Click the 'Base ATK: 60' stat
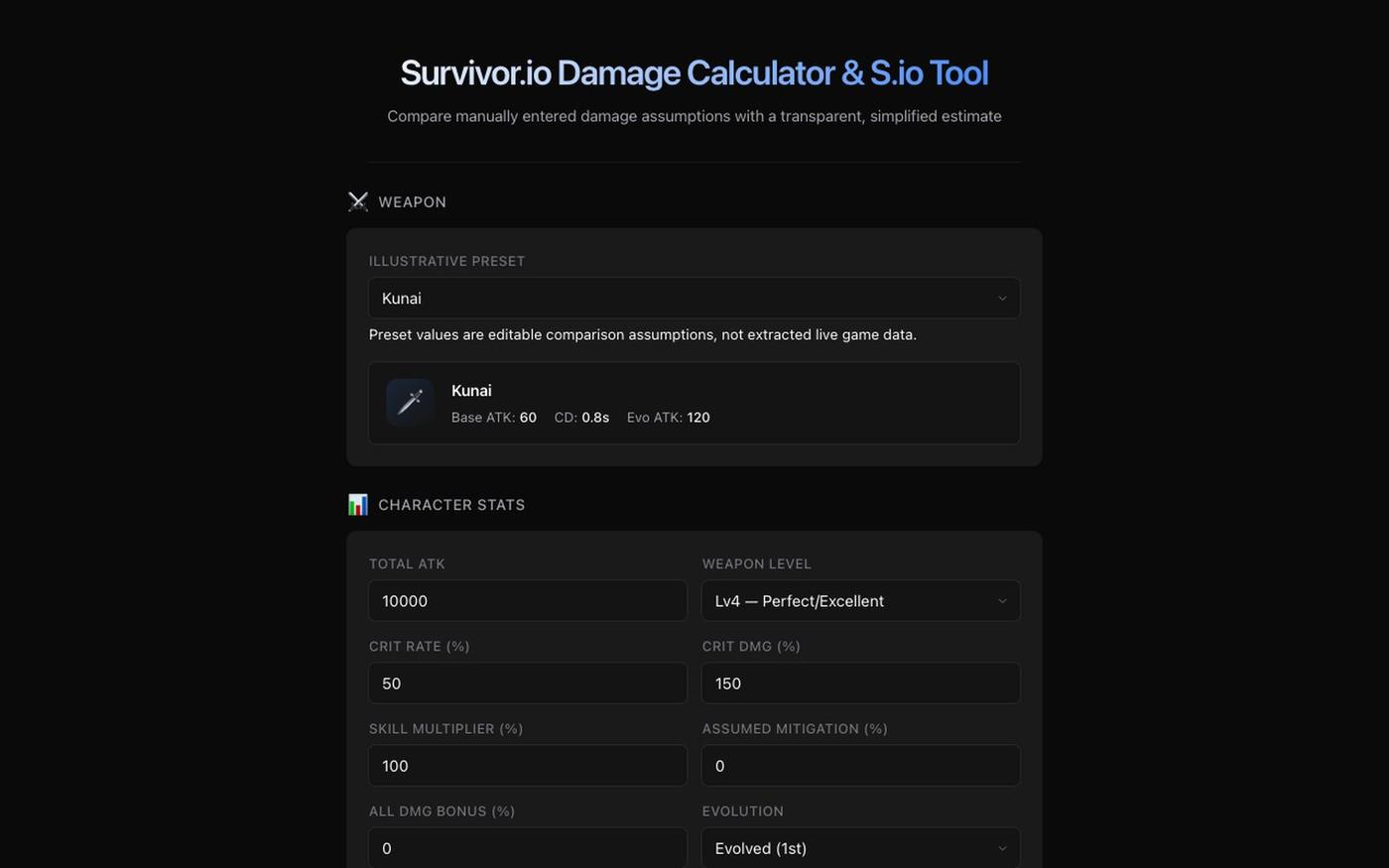This screenshot has width=1389, height=868. [494, 417]
